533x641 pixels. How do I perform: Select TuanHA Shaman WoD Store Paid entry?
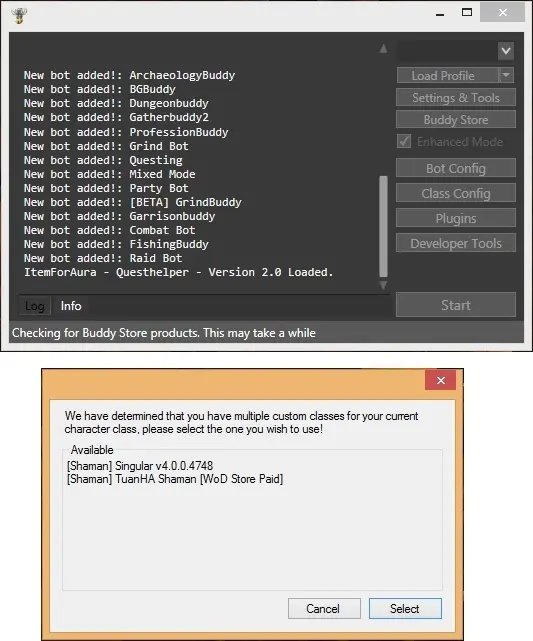coord(175,479)
